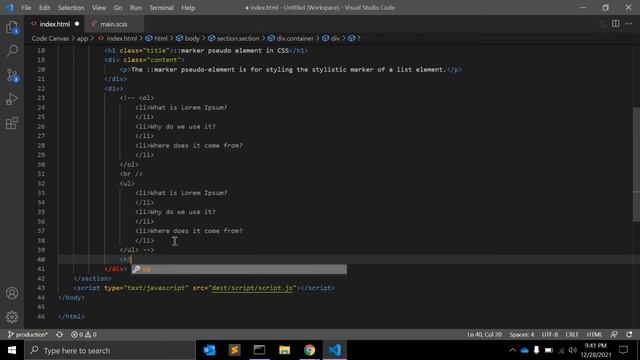Change the UTF-8 file encoding
Screen dimensions: 640x360
(550, 334)
